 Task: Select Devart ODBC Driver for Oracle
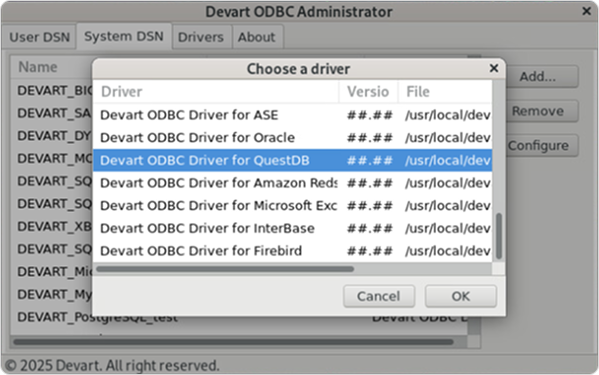293,137
